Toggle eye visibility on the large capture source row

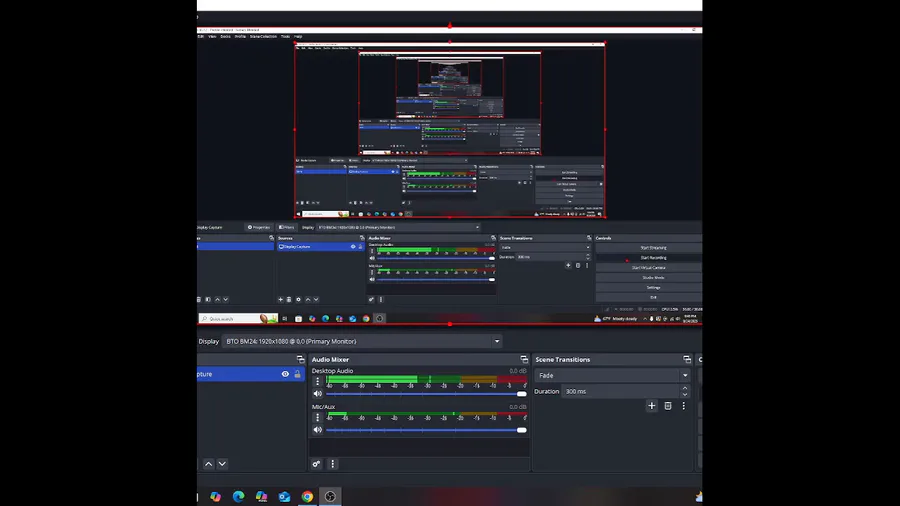[285, 374]
